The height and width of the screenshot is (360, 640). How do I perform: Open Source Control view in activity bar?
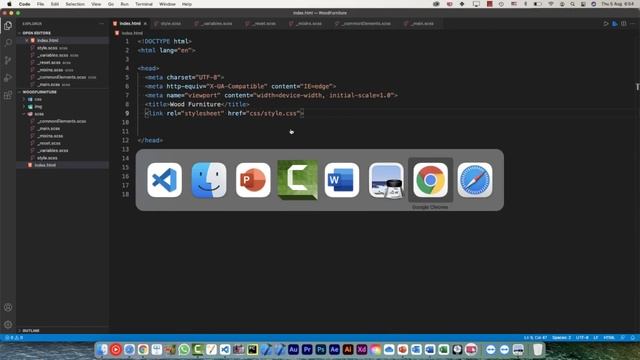click(8, 60)
